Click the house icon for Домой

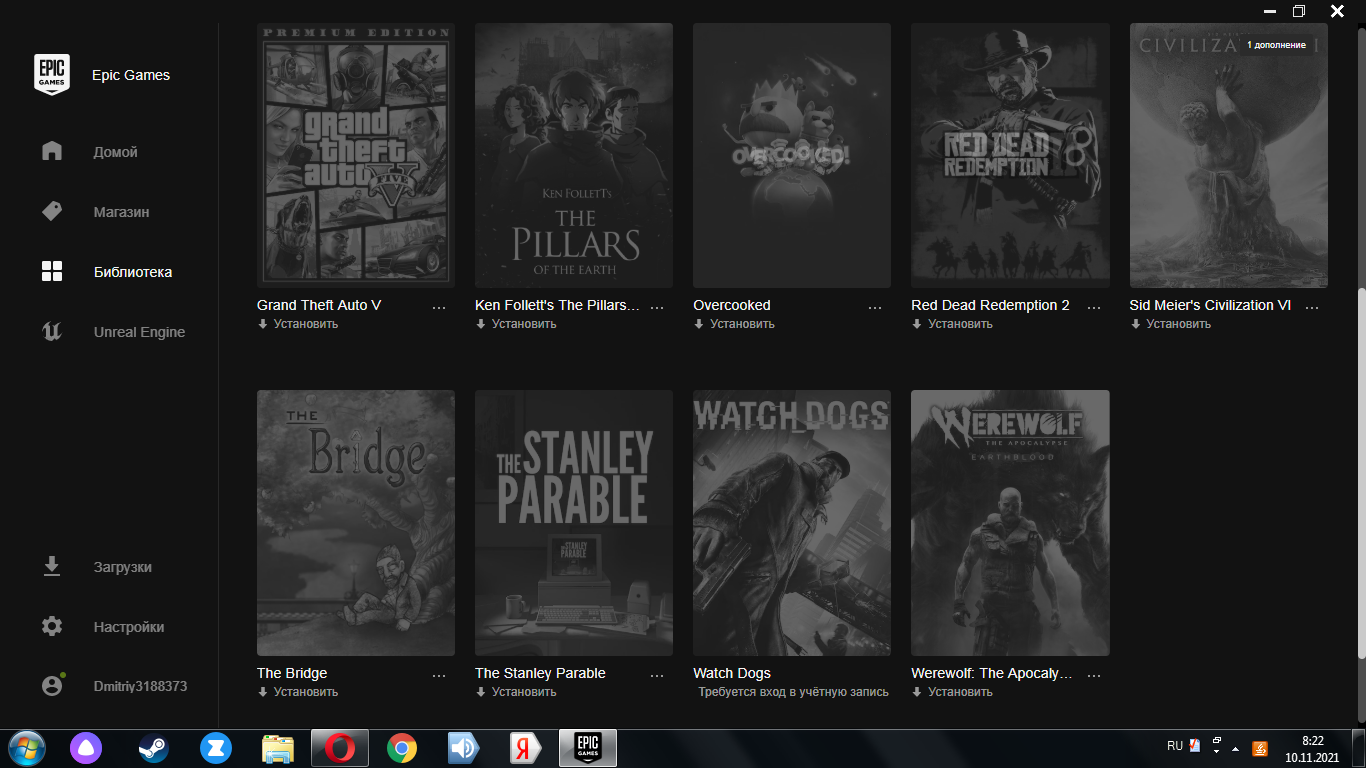click(52, 151)
